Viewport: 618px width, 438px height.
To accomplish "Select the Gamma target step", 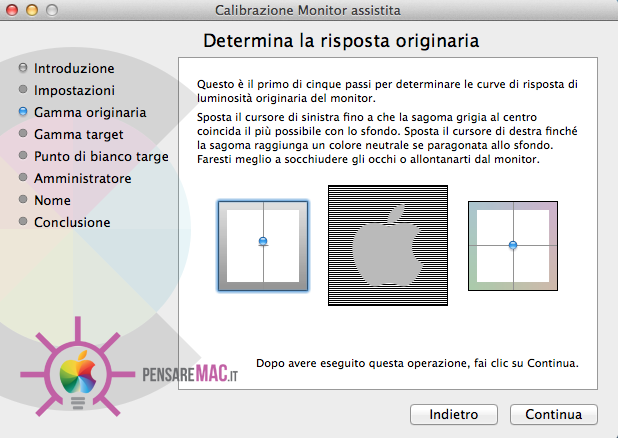I will pyautogui.click(x=78, y=134).
